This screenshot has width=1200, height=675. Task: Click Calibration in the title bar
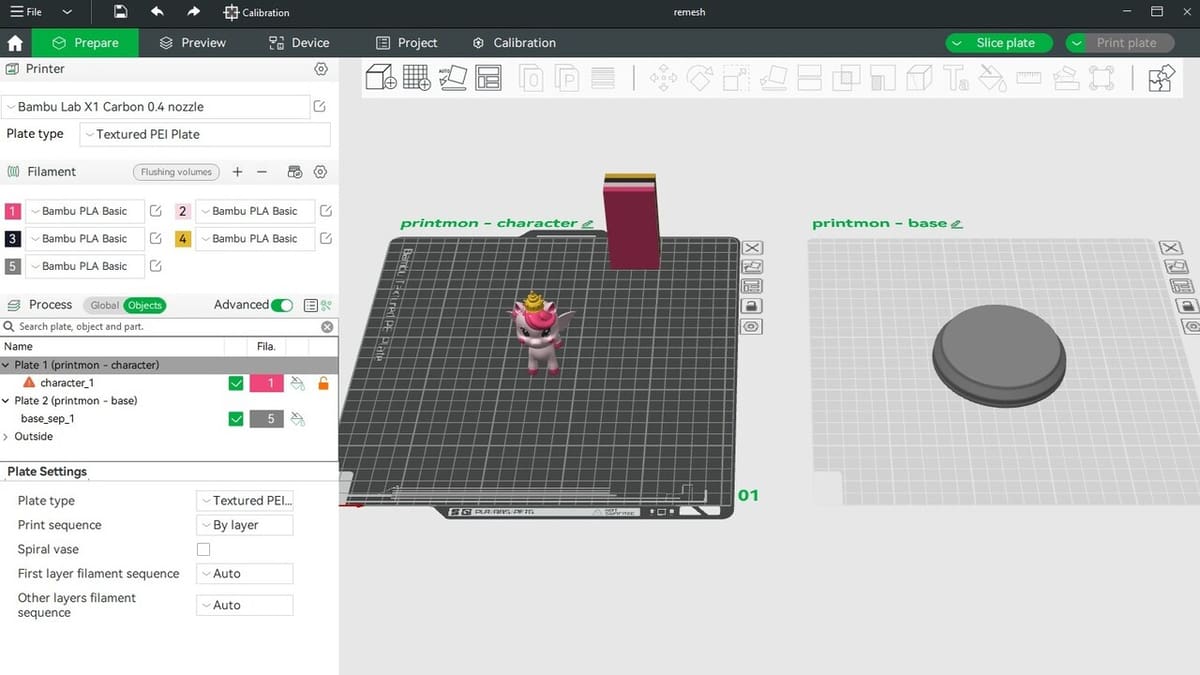point(256,12)
